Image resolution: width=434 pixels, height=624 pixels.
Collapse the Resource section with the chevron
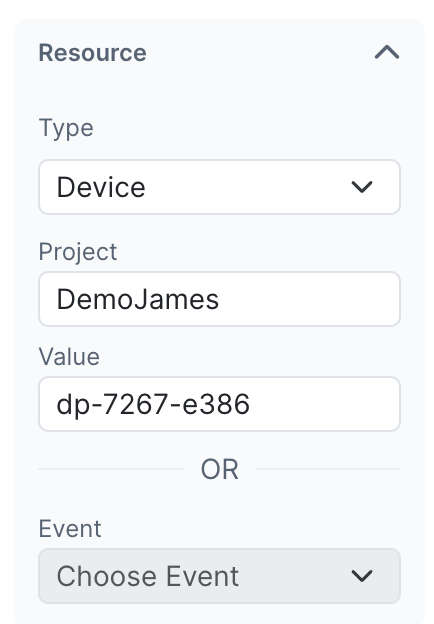[387, 53]
